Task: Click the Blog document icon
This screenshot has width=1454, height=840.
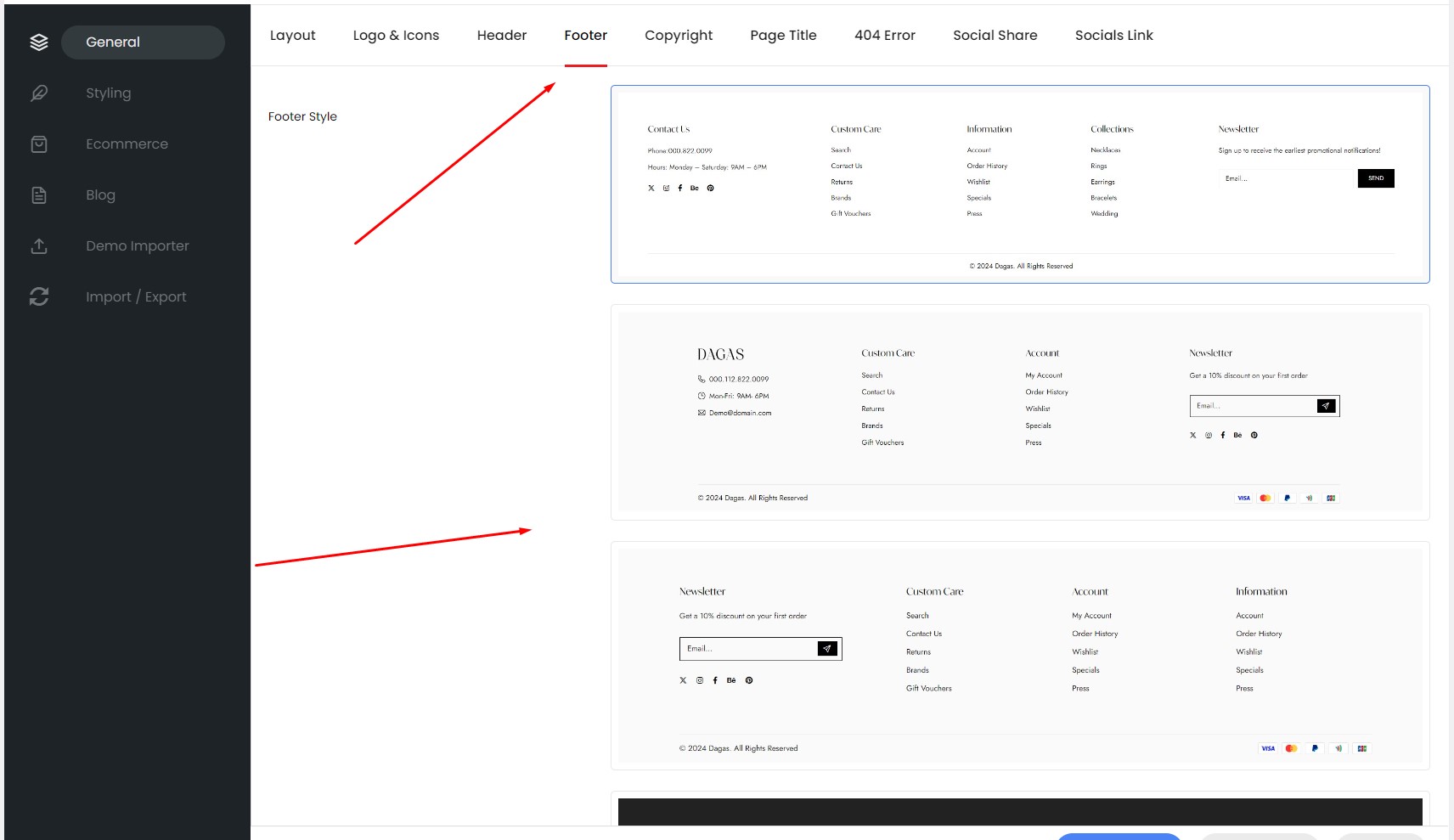Action: point(39,195)
